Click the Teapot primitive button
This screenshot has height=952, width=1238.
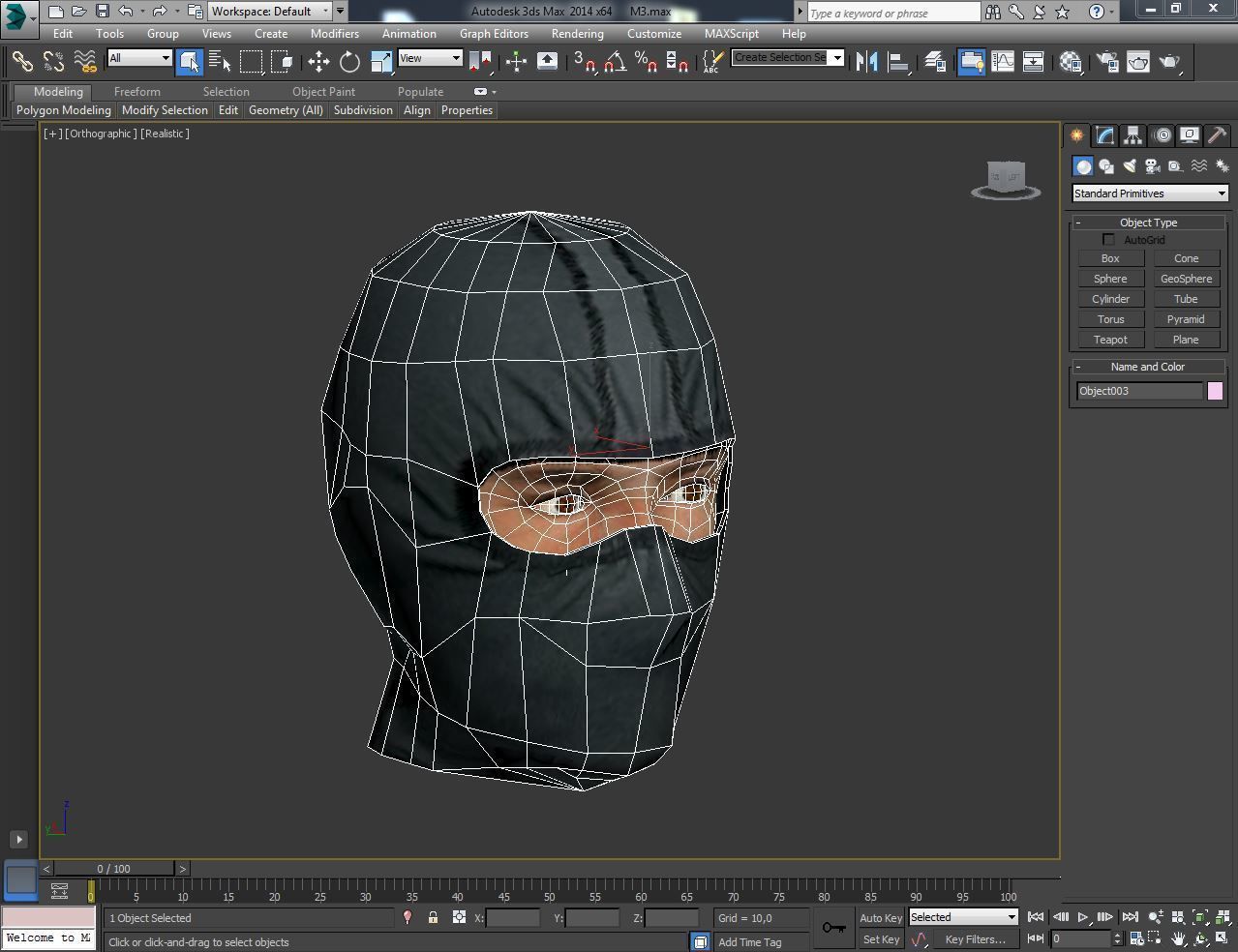[x=1110, y=340]
